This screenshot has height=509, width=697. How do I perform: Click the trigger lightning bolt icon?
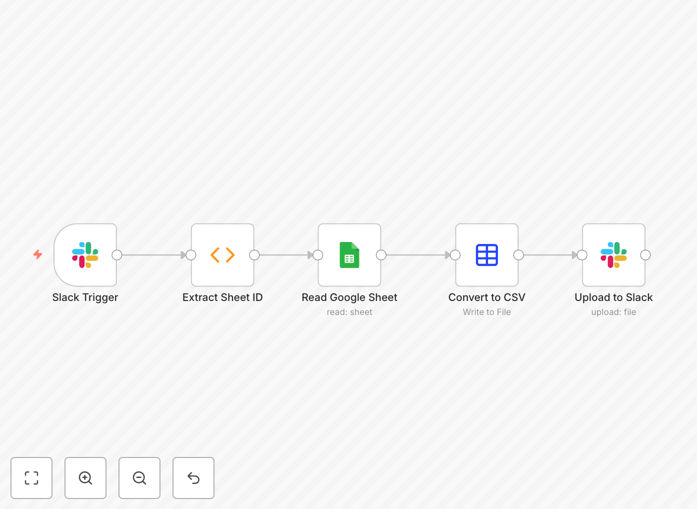click(x=38, y=254)
